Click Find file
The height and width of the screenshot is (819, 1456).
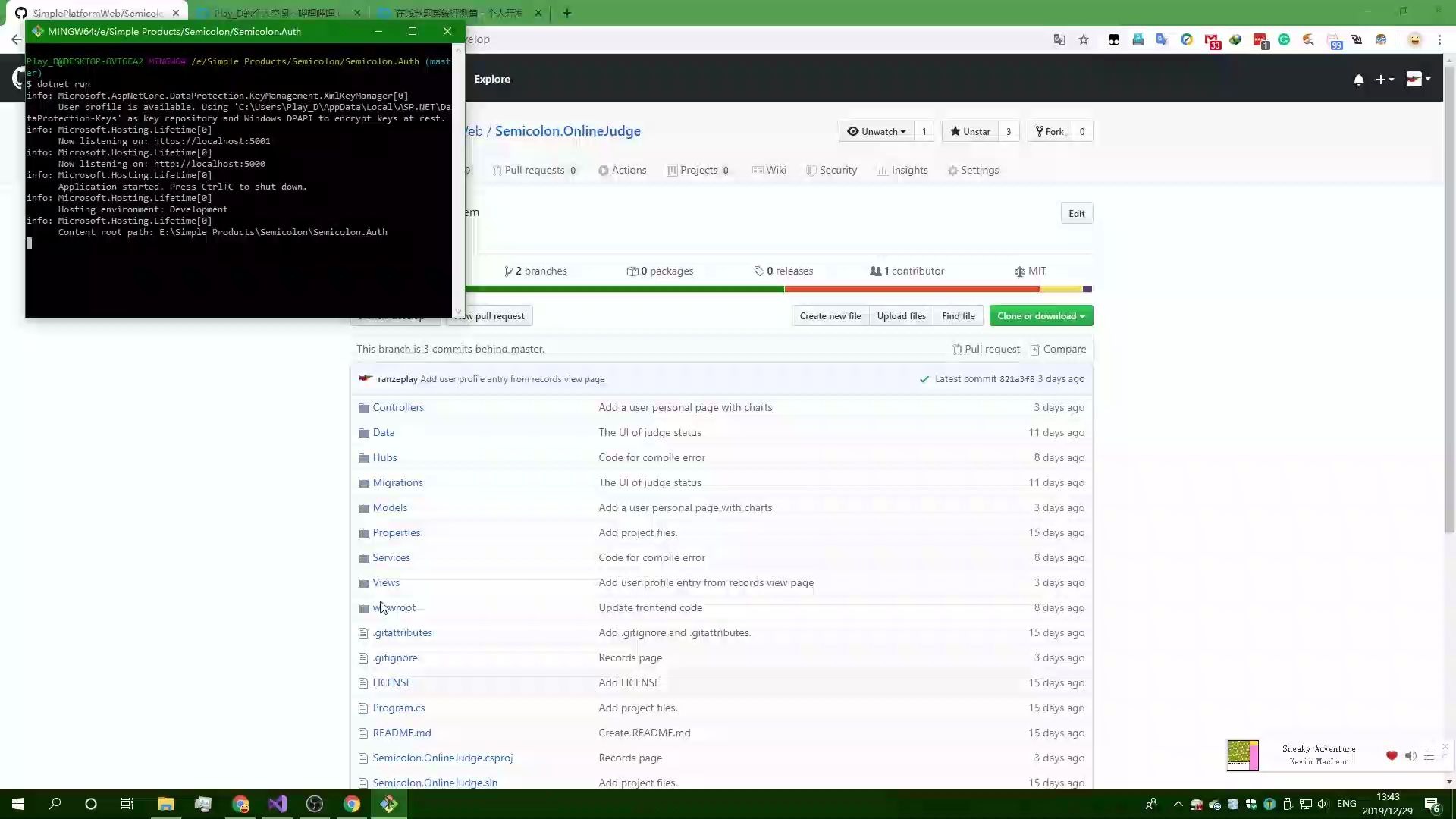point(959,316)
